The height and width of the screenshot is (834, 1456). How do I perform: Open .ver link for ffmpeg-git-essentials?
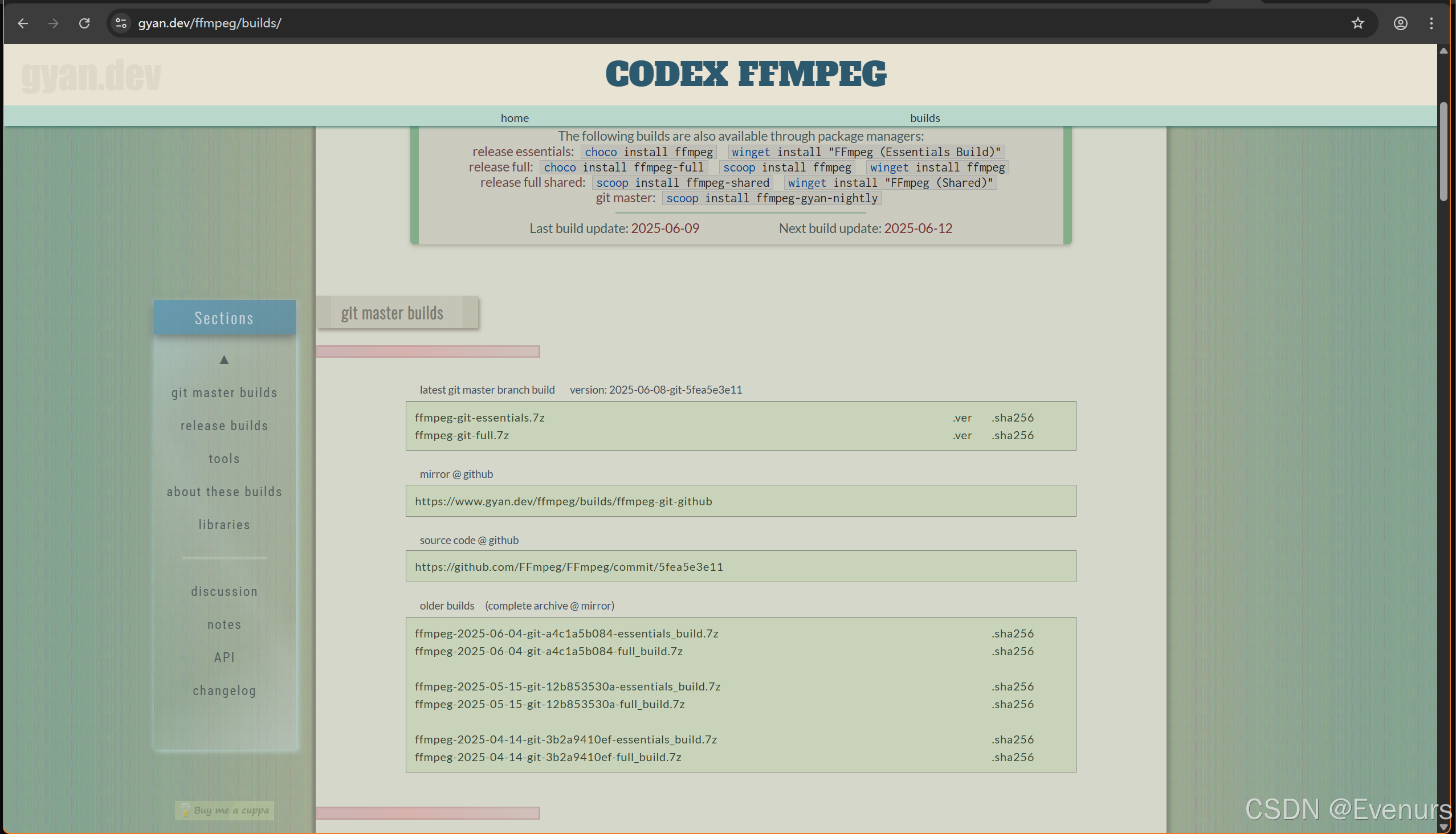[962, 418]
